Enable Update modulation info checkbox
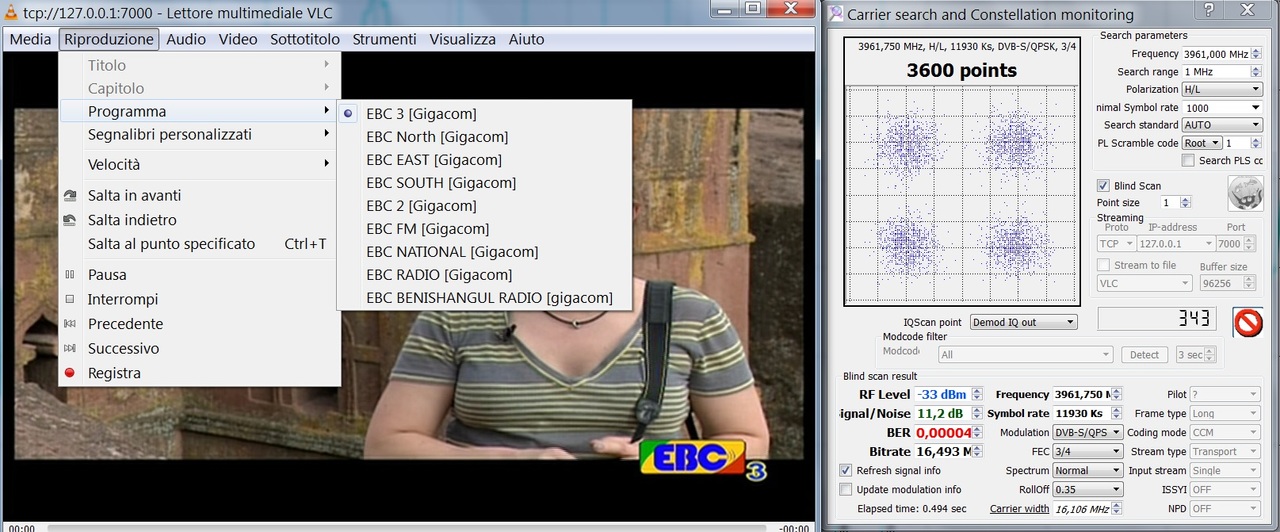Image resolution: width=1280 pixels, height=532 pixels. click(846, 489)
